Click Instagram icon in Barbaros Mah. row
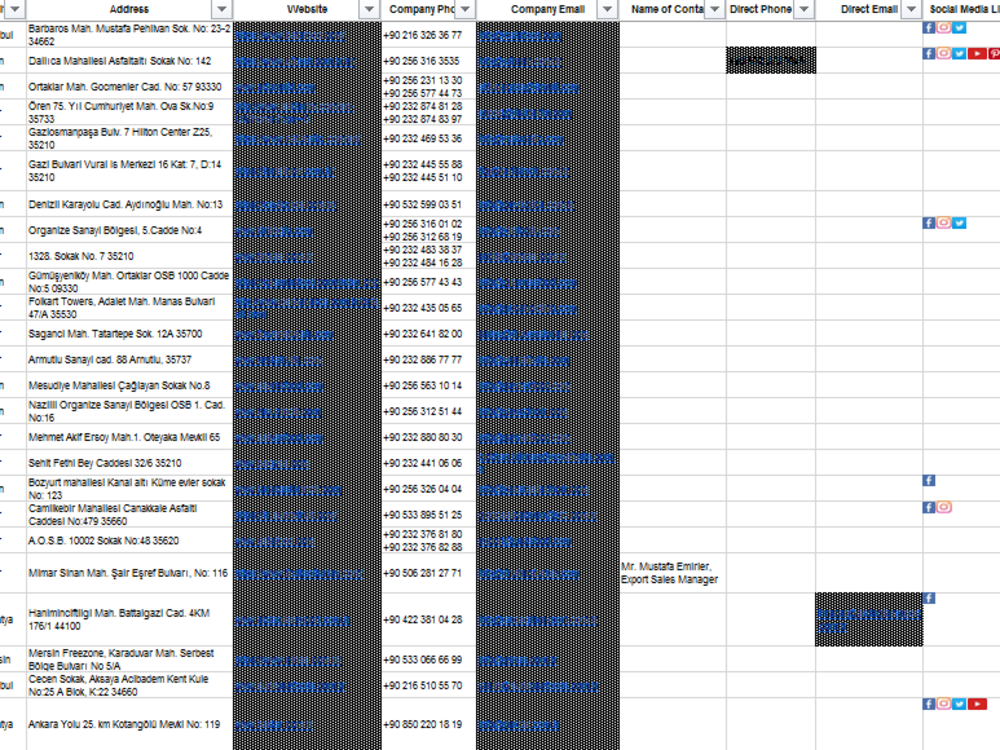Viewport: 1000px width, 750px height. (944, 28)
